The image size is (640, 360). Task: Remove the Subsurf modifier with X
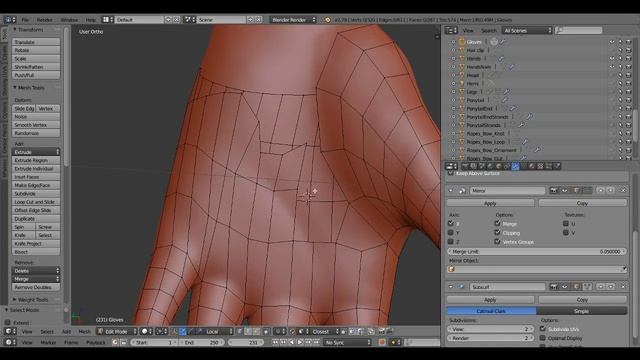pos(623,287)
